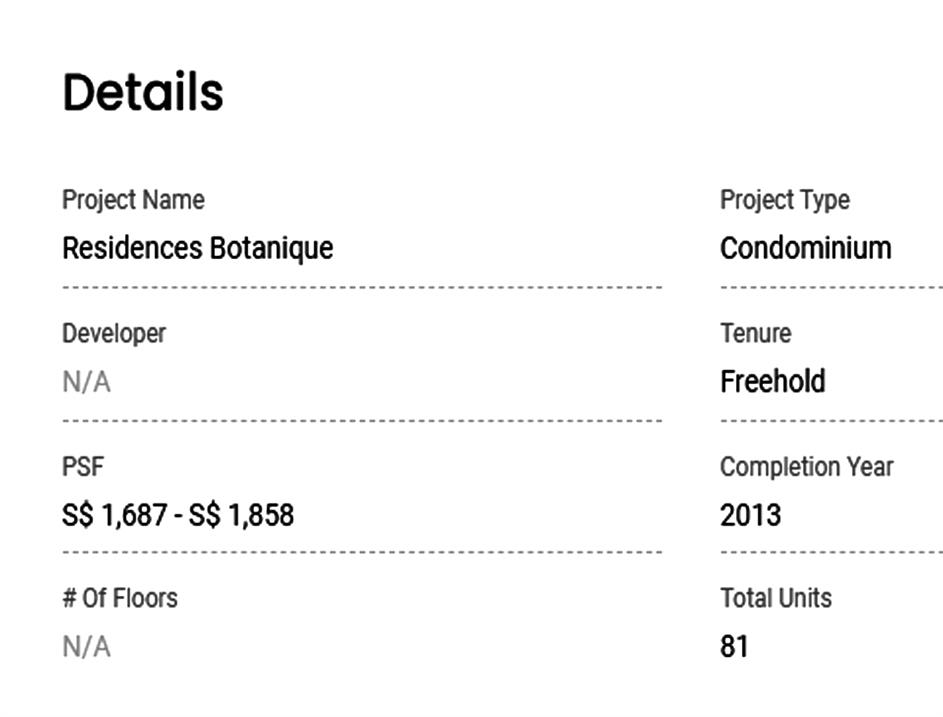943x717 pixels.
Task: Click the PSF label
Action: [x=82, y=466]
